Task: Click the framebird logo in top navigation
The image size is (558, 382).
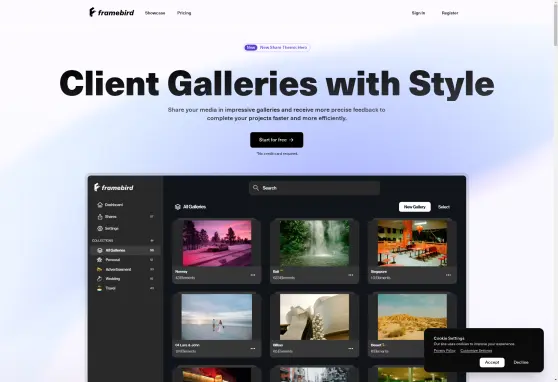Action: [x=111, y=12]
